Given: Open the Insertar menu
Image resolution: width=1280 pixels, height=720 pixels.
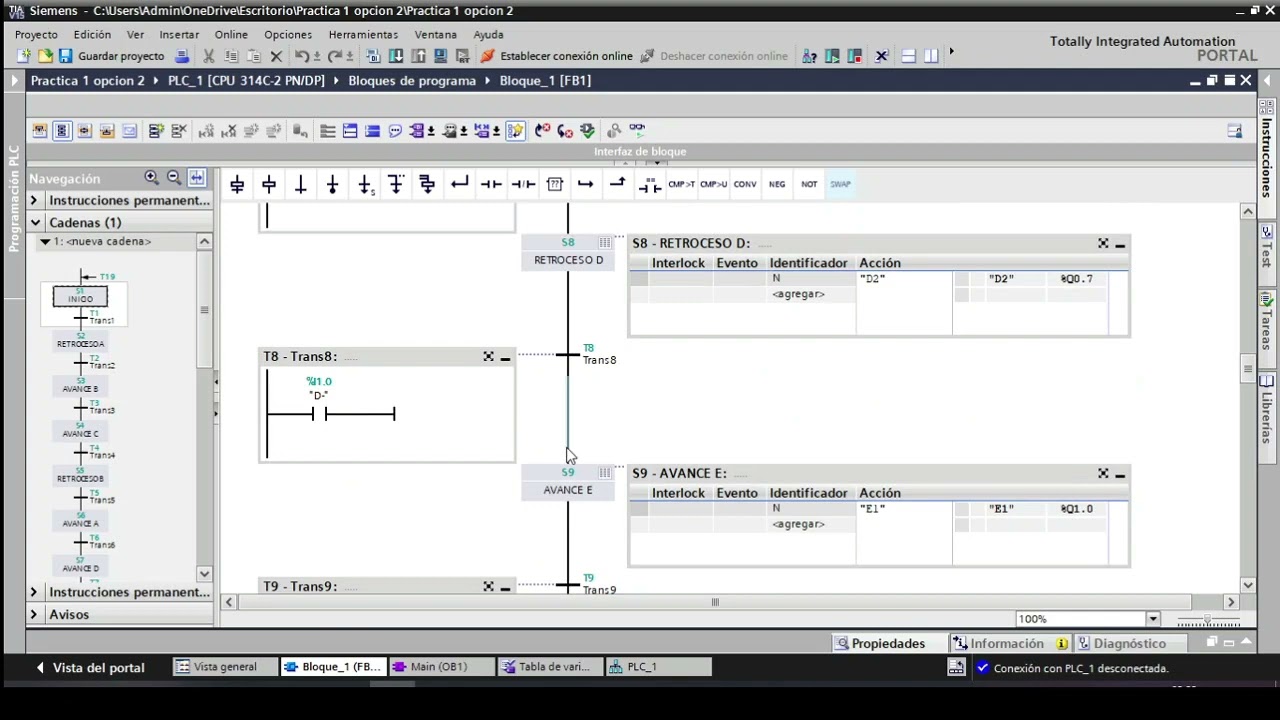Looking at the screenshot, I should click(x=179, y=34).
